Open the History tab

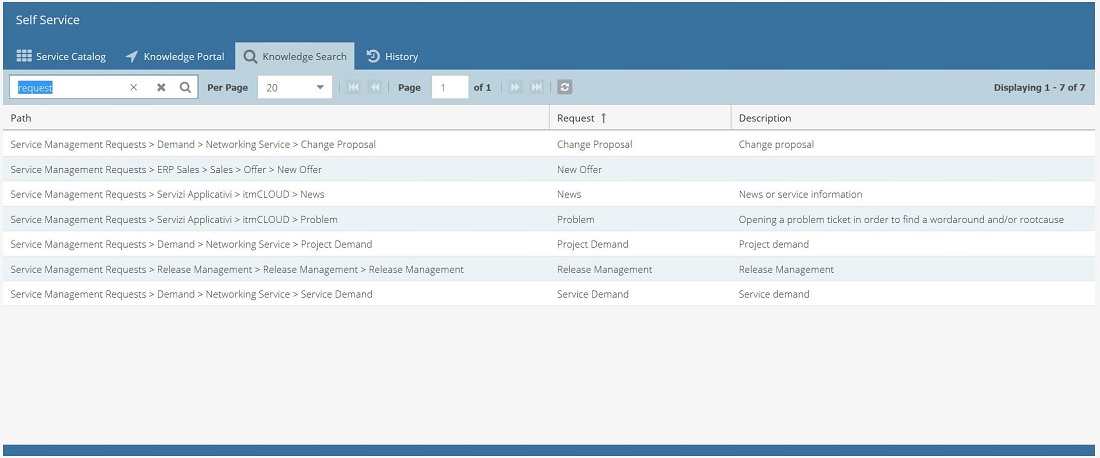392,57
